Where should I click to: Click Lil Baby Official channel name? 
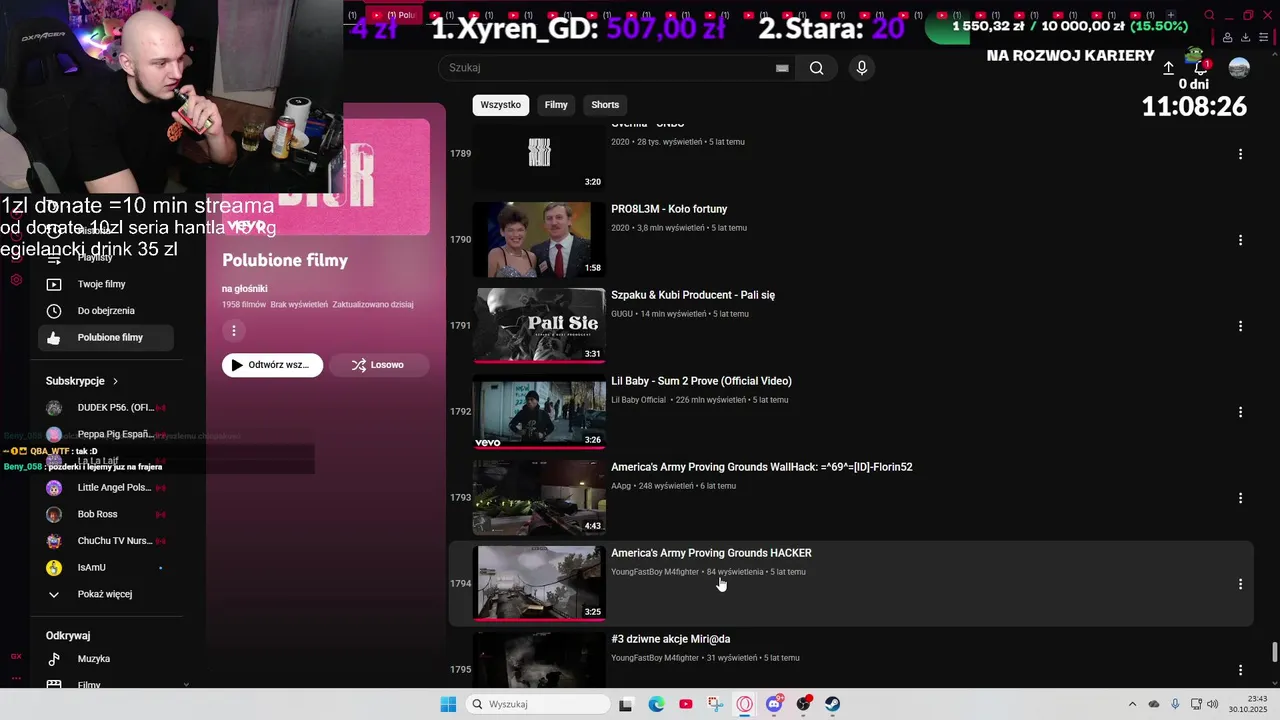pyautogui.click(x=638, y=400)
